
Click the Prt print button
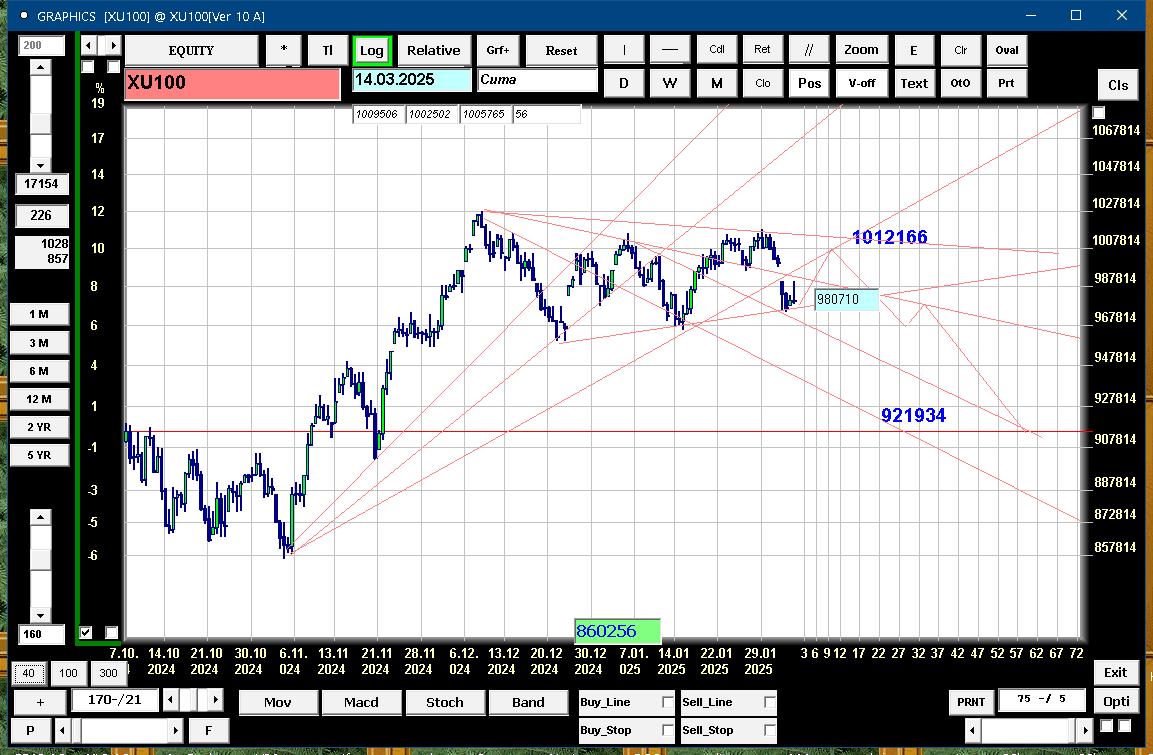[1007, 83]
